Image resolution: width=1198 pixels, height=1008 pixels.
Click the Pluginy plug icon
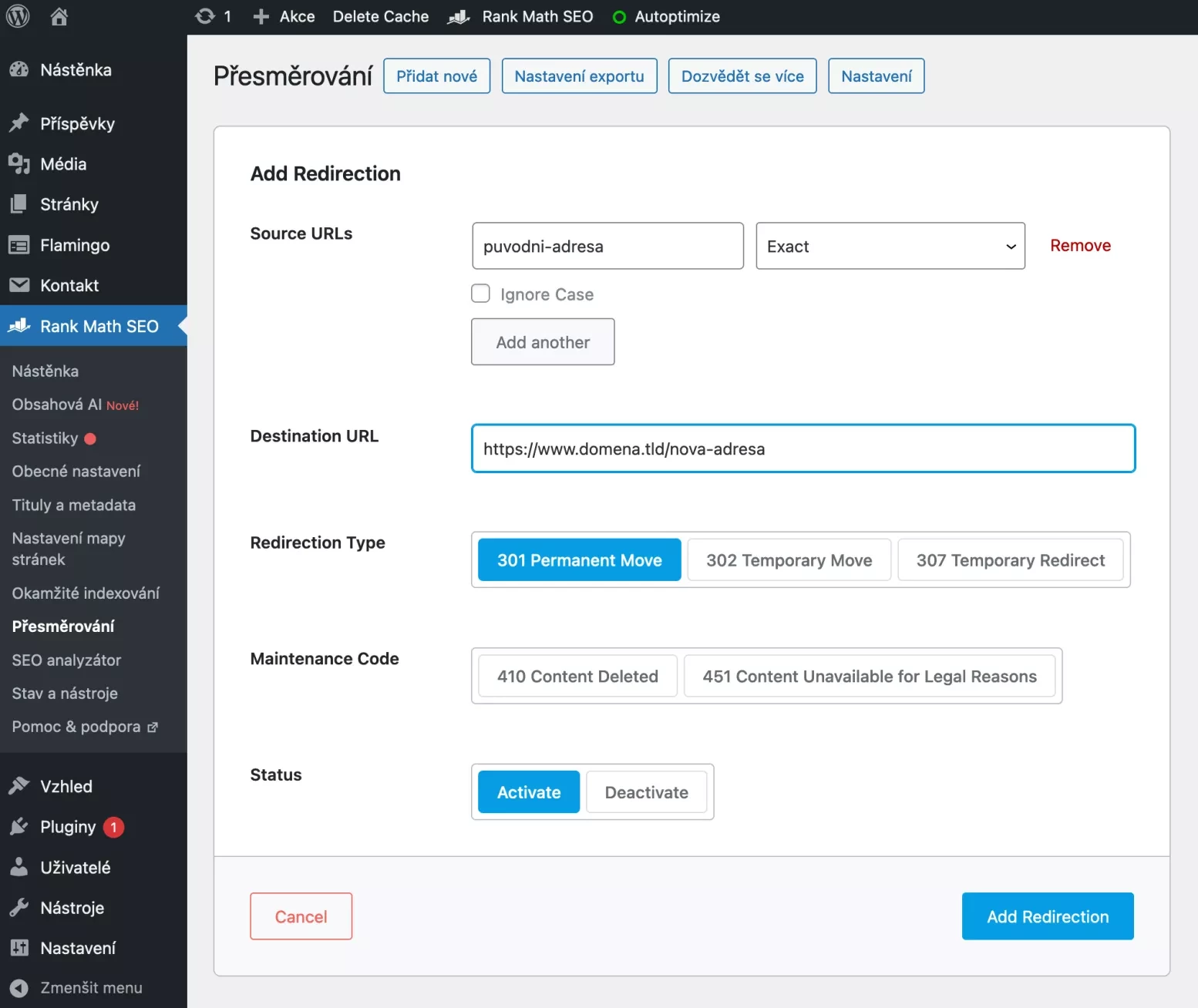point(19,827)
